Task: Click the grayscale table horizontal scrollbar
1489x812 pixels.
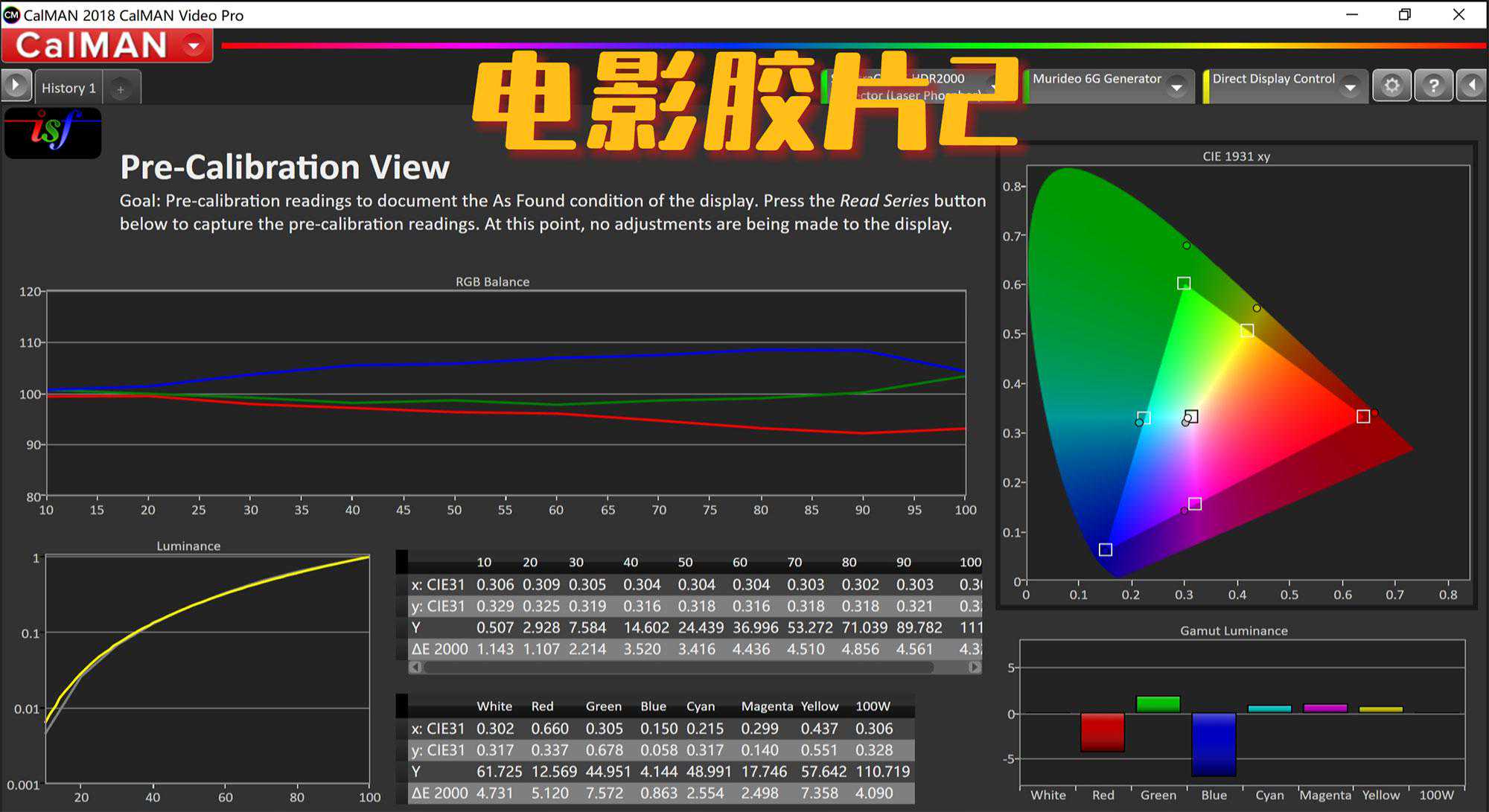Action: (677, 668)
